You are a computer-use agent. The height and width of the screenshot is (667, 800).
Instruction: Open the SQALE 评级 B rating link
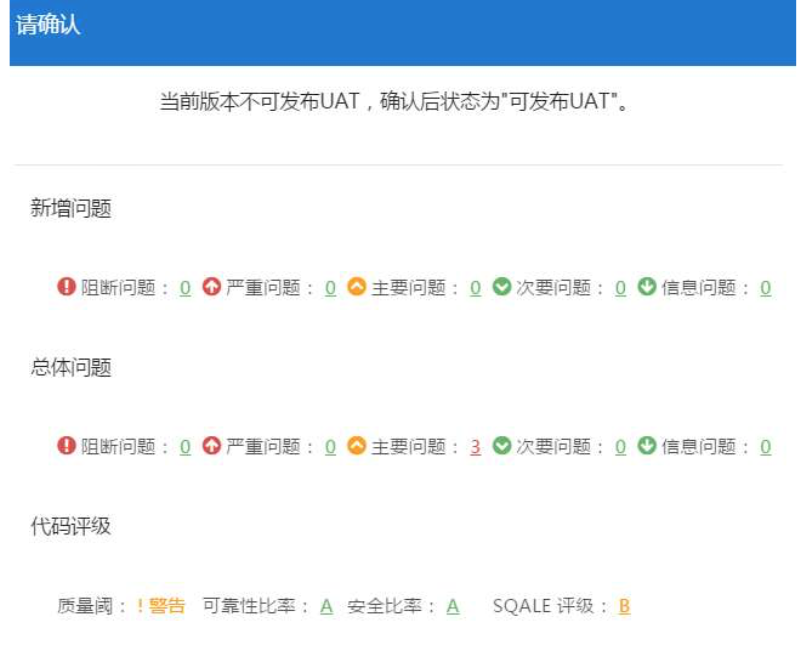pos(624,606)
